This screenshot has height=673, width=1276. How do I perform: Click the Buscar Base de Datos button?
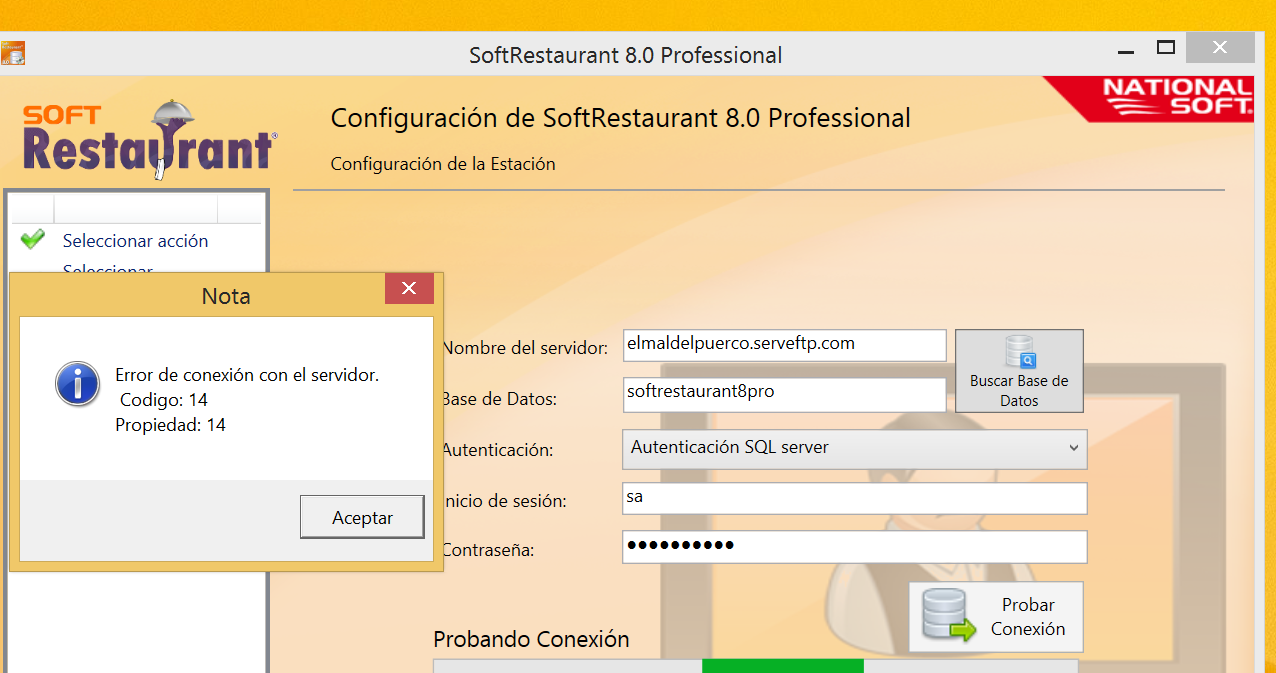(x=1019, y=371)
